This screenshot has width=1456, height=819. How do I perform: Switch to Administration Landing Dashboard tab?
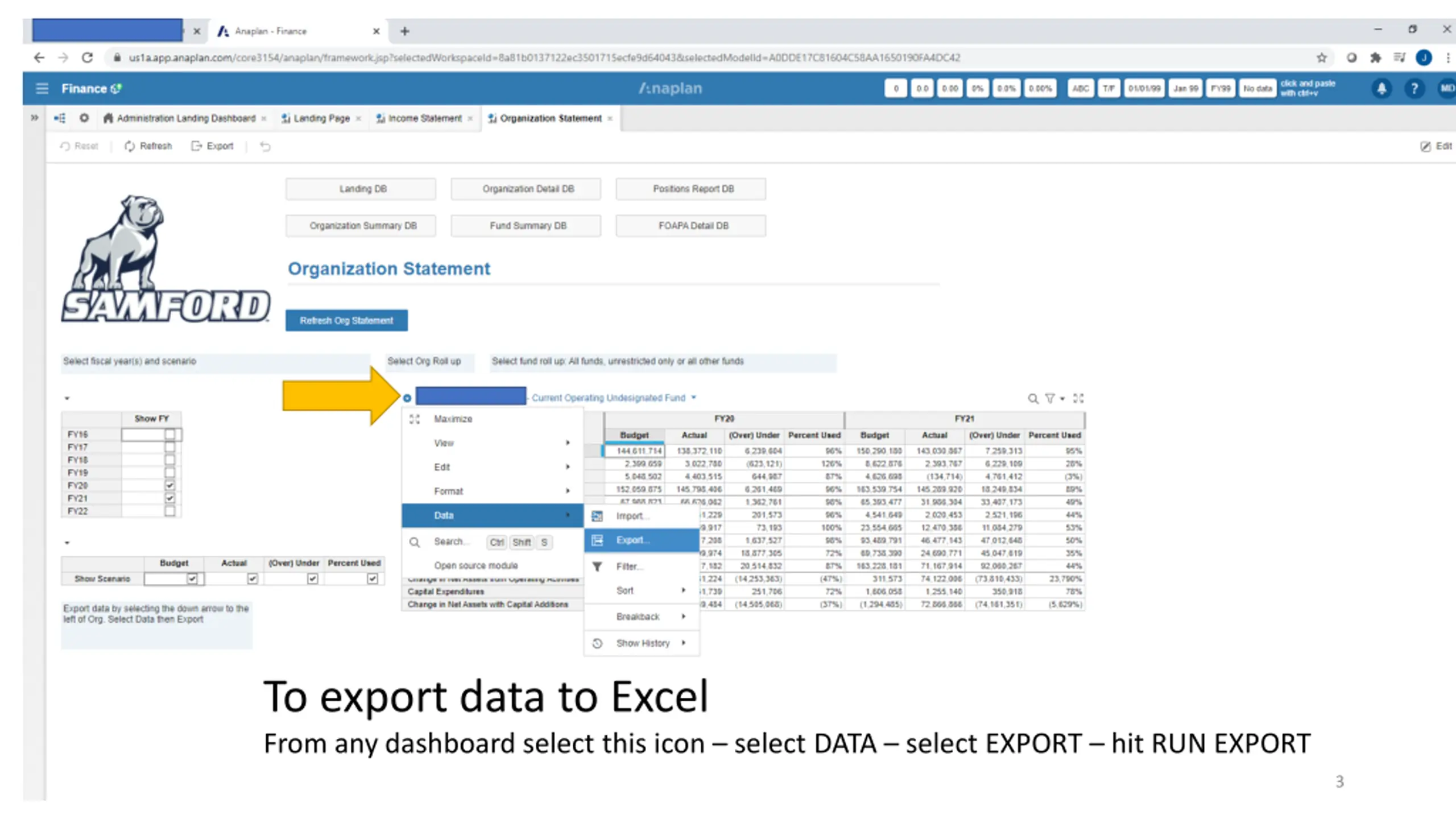(186, 118)
